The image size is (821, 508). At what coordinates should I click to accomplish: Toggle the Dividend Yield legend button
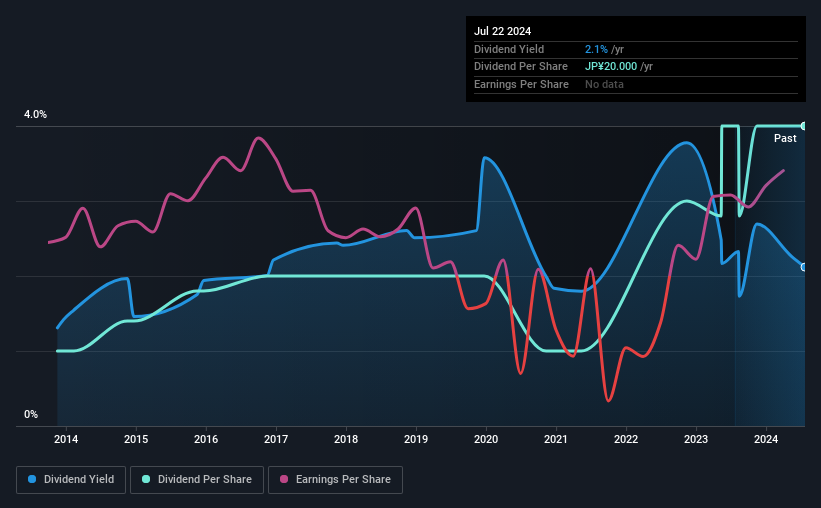[x=71, y=480]
